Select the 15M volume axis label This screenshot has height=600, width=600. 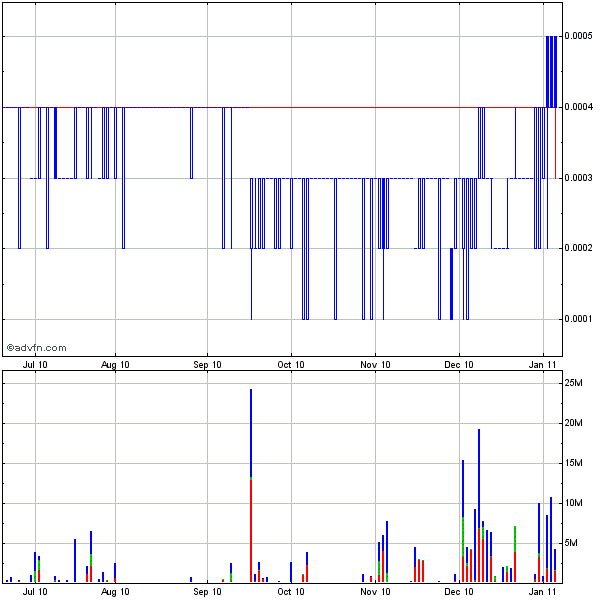(x=574, y=463)
